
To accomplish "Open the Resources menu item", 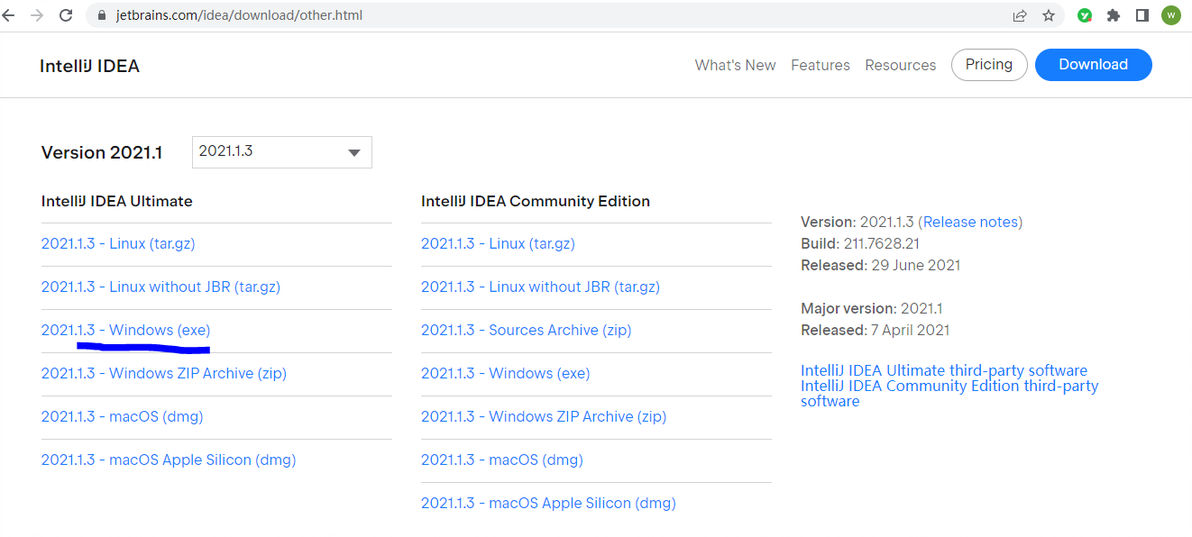I will (900, 65).
